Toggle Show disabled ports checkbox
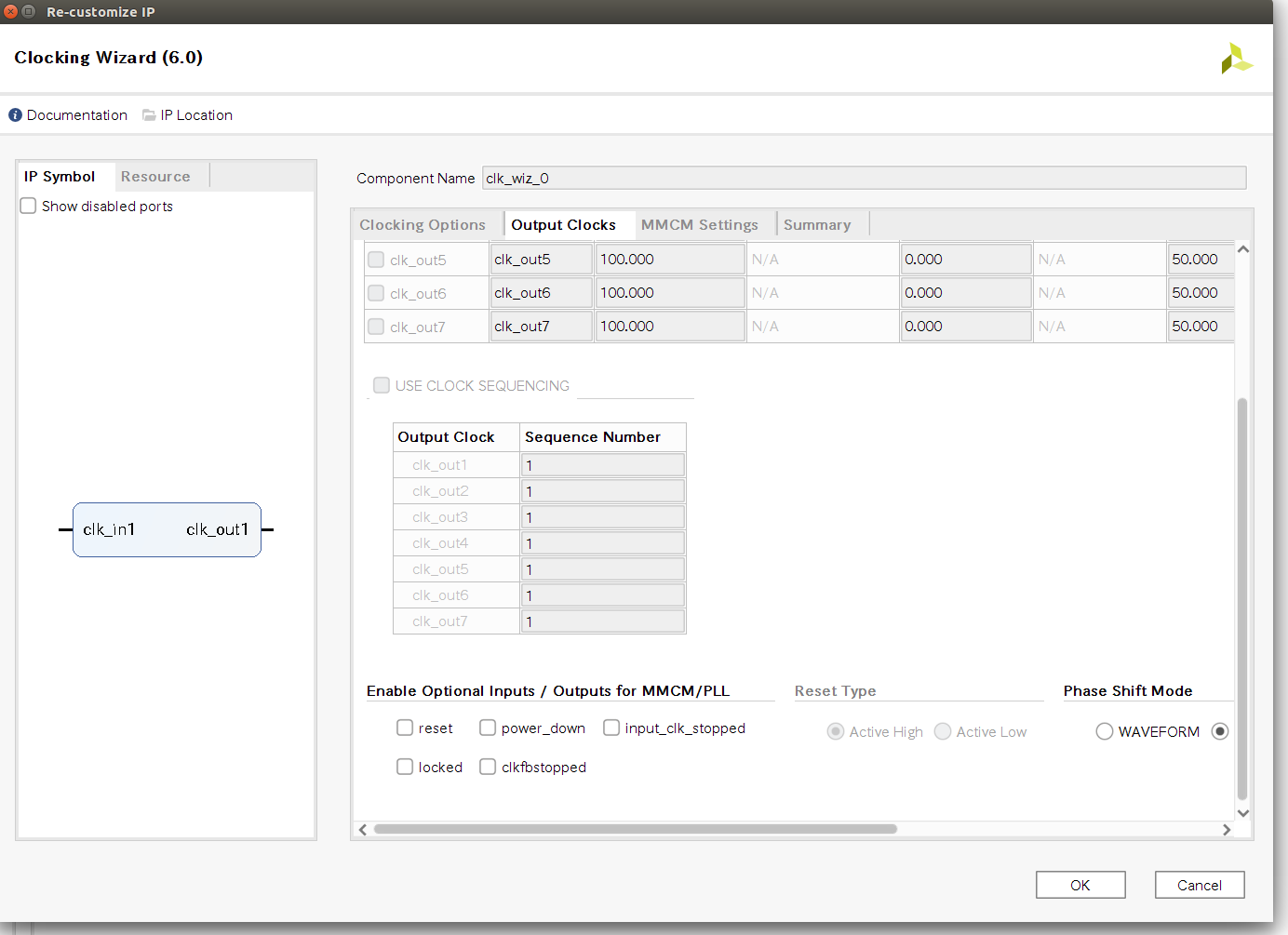Screen dimensions: 1288x935 coord(29,206)
